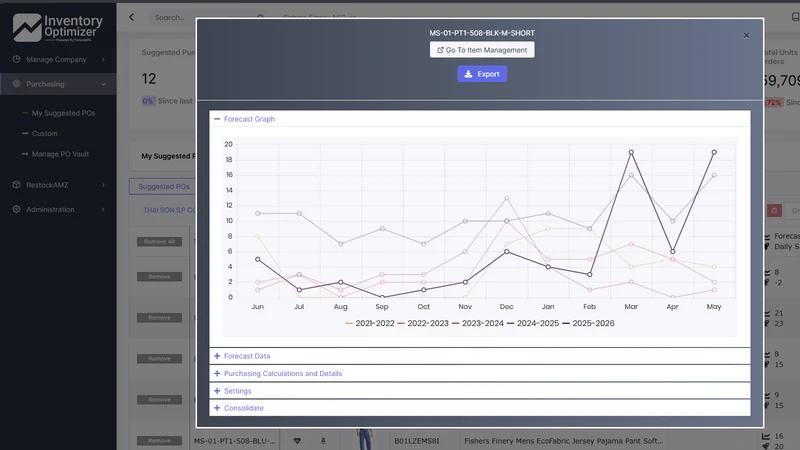The height and width of the screenshot is (450, 800).
Task: Close the forecast modal dialog
Action: click(746, 35)
